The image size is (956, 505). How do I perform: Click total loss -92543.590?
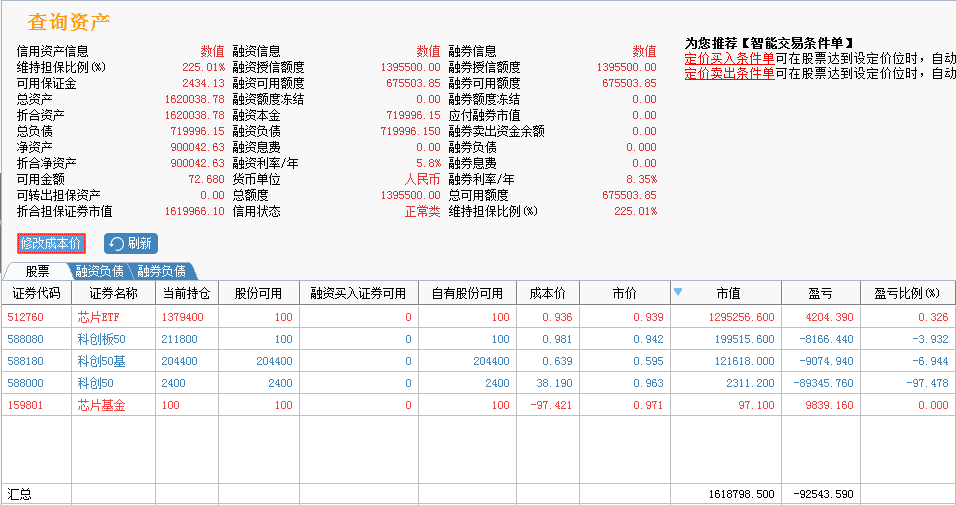pyautogui.click(x=823, y=494)
